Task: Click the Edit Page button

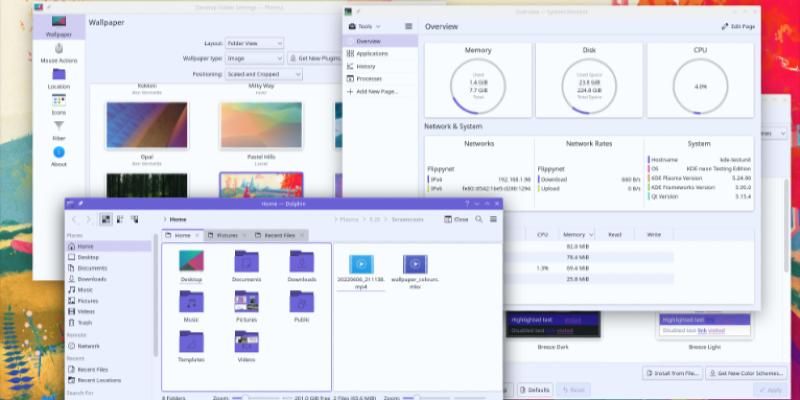Action: (738, 26)
